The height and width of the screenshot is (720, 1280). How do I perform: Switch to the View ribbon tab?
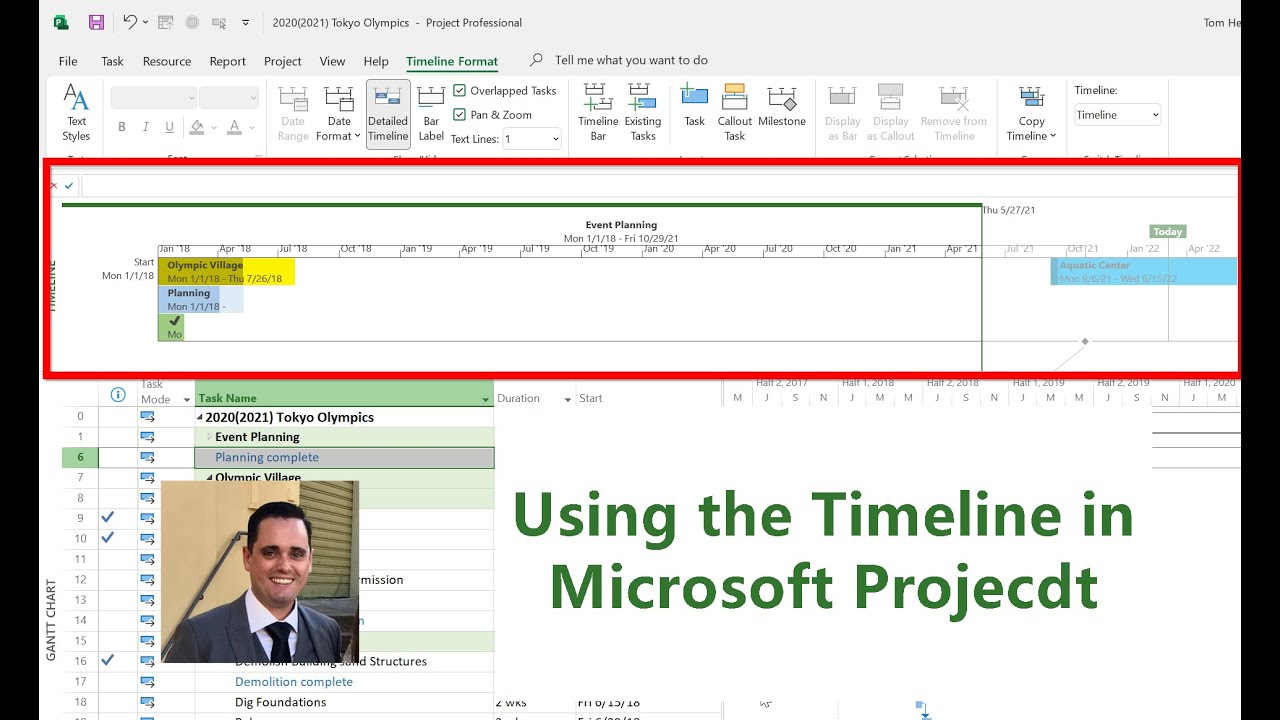tap(332, 61)
